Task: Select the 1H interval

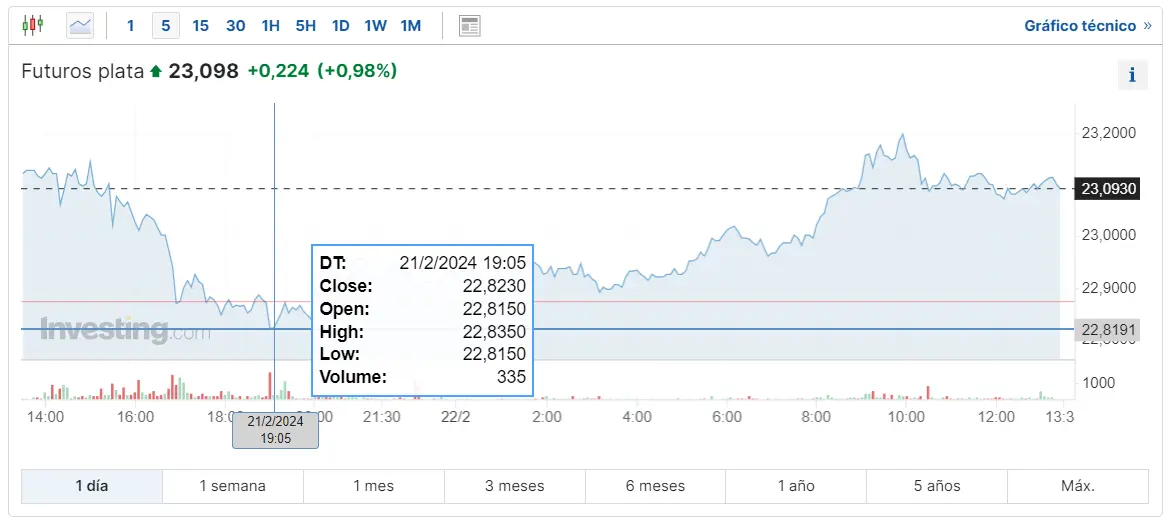Action: pos(271,26)
